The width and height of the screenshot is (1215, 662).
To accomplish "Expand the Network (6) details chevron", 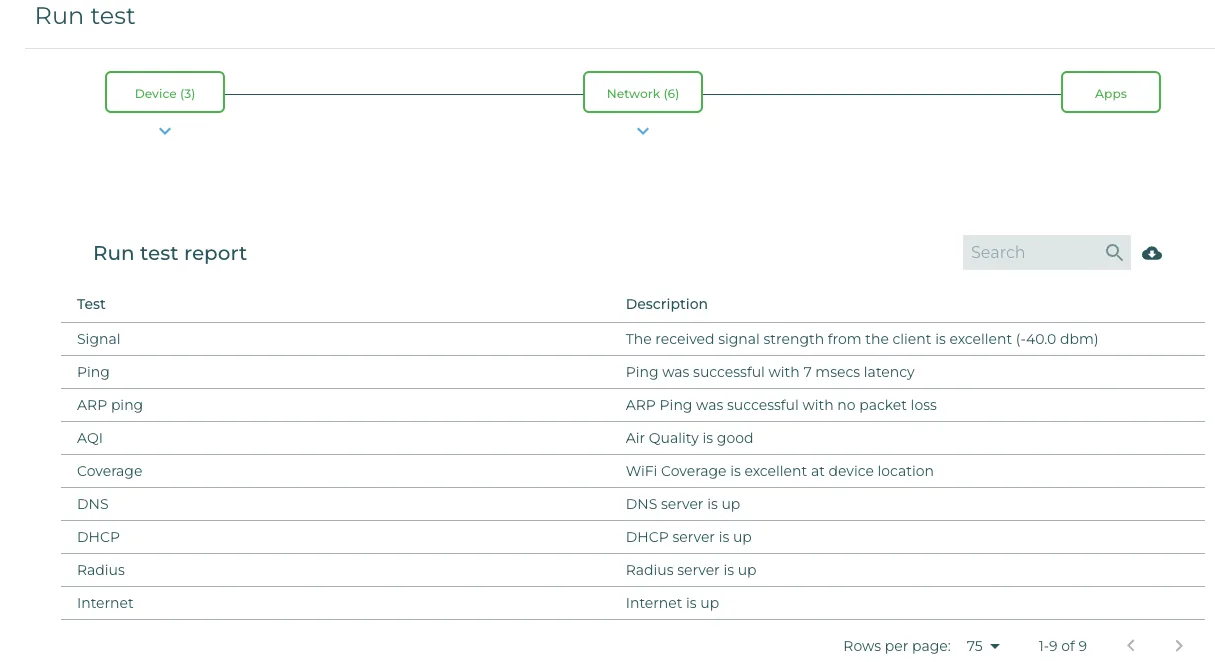I will [643, 131].
